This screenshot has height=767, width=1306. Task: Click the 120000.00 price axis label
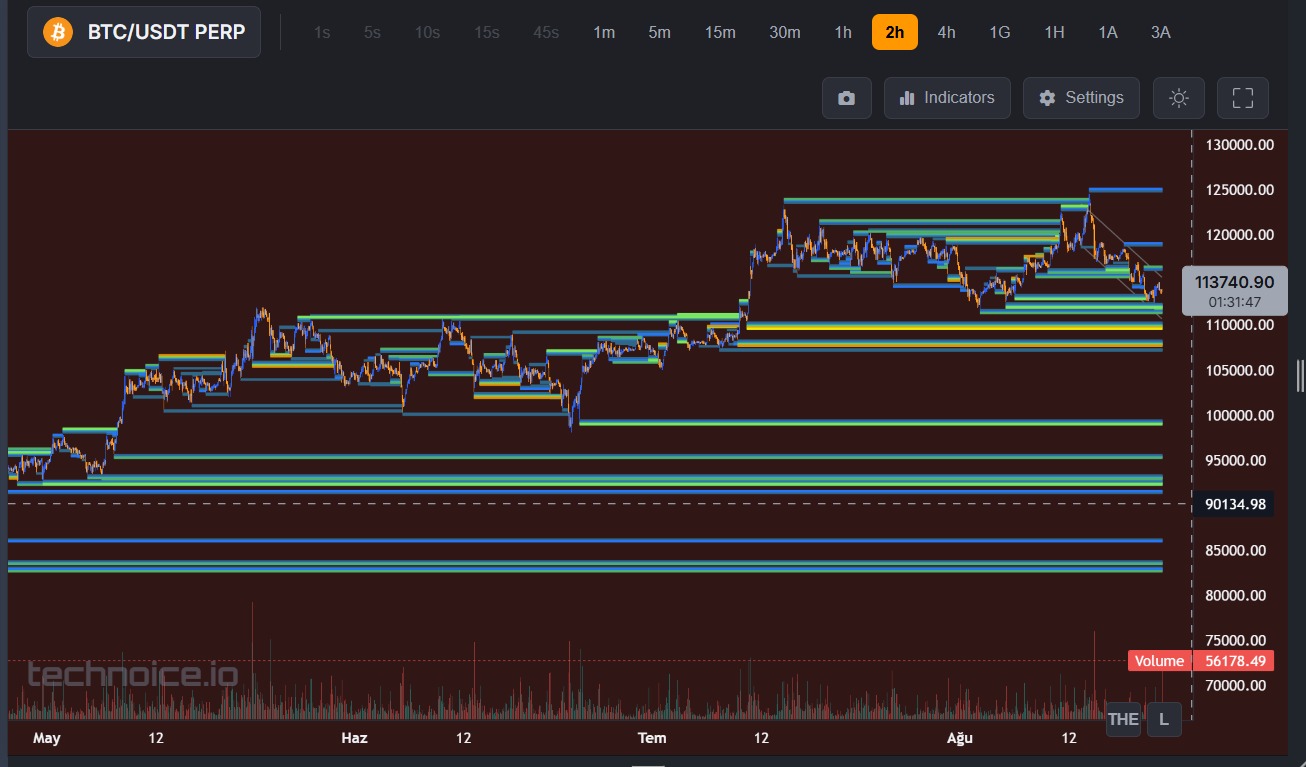(x=1240, y=235)
